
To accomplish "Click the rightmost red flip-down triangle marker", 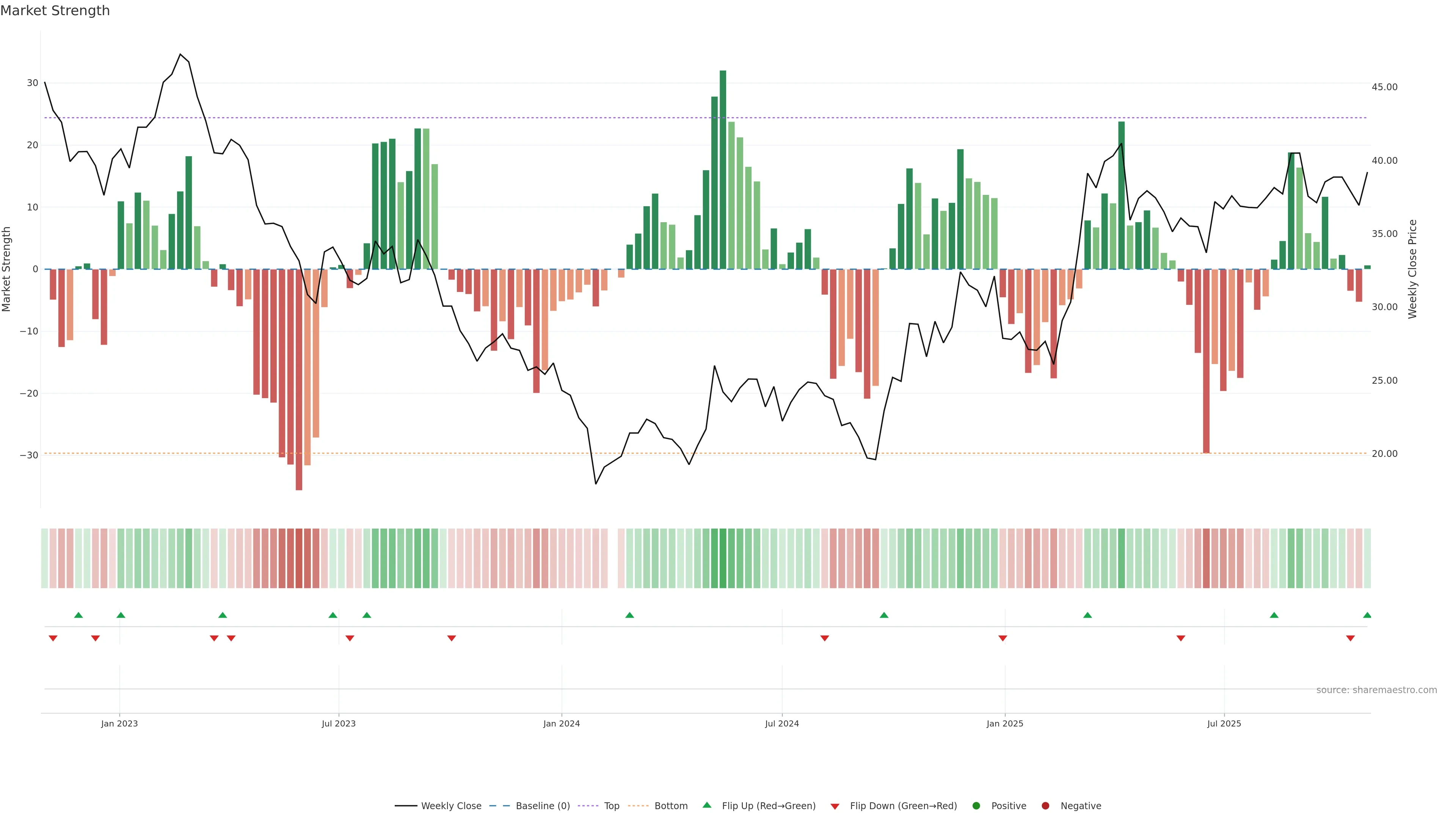I will (x=1350, y=638).
